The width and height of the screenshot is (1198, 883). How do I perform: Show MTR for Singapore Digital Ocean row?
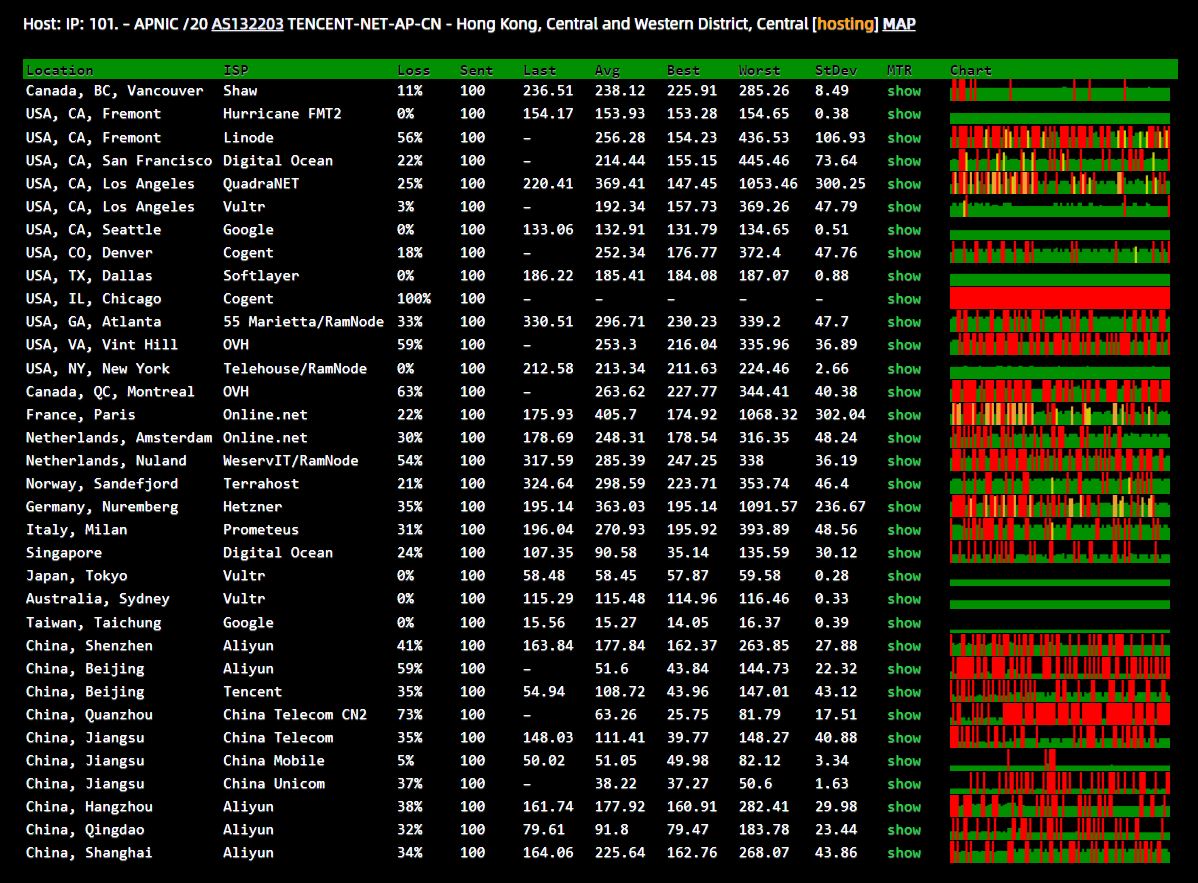(x=904, y=552)
